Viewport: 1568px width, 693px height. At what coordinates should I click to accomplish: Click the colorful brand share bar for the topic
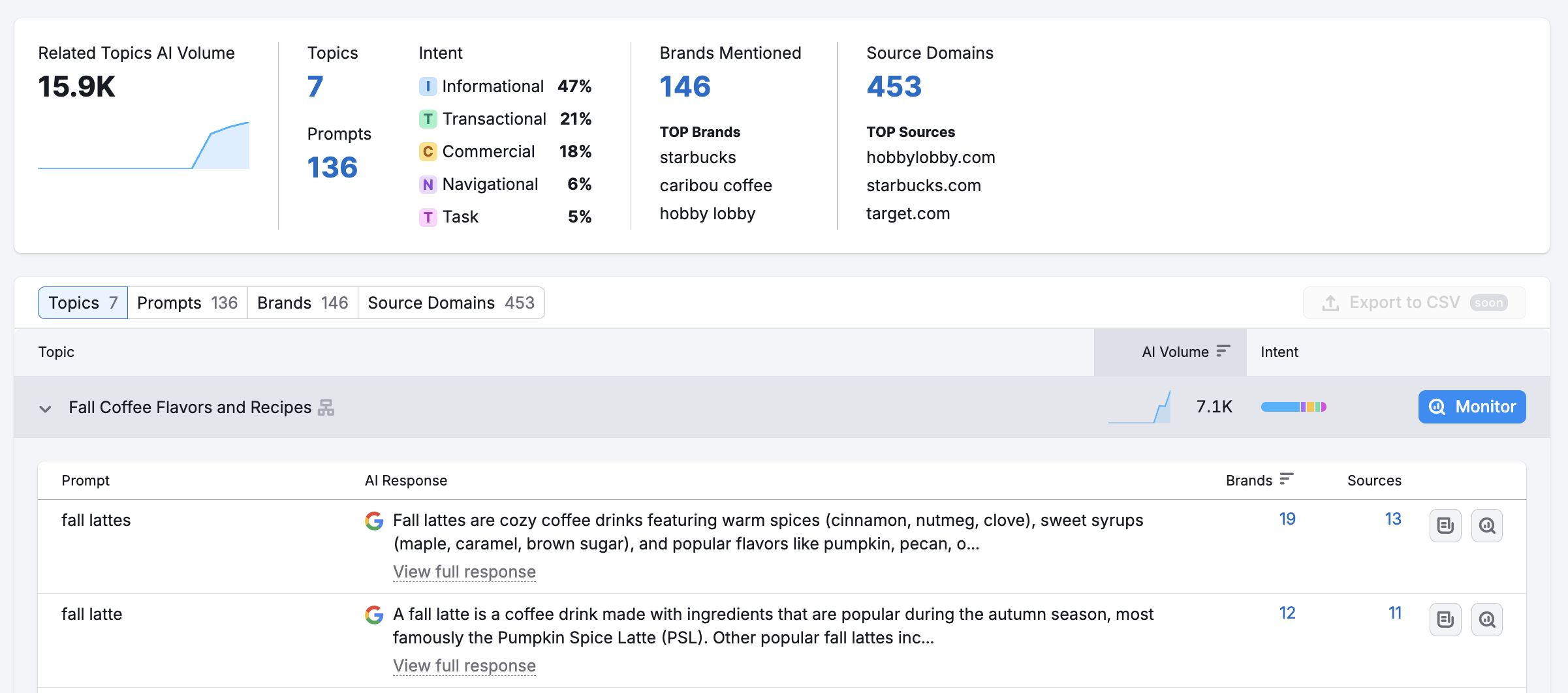[x=1293, y=407]
